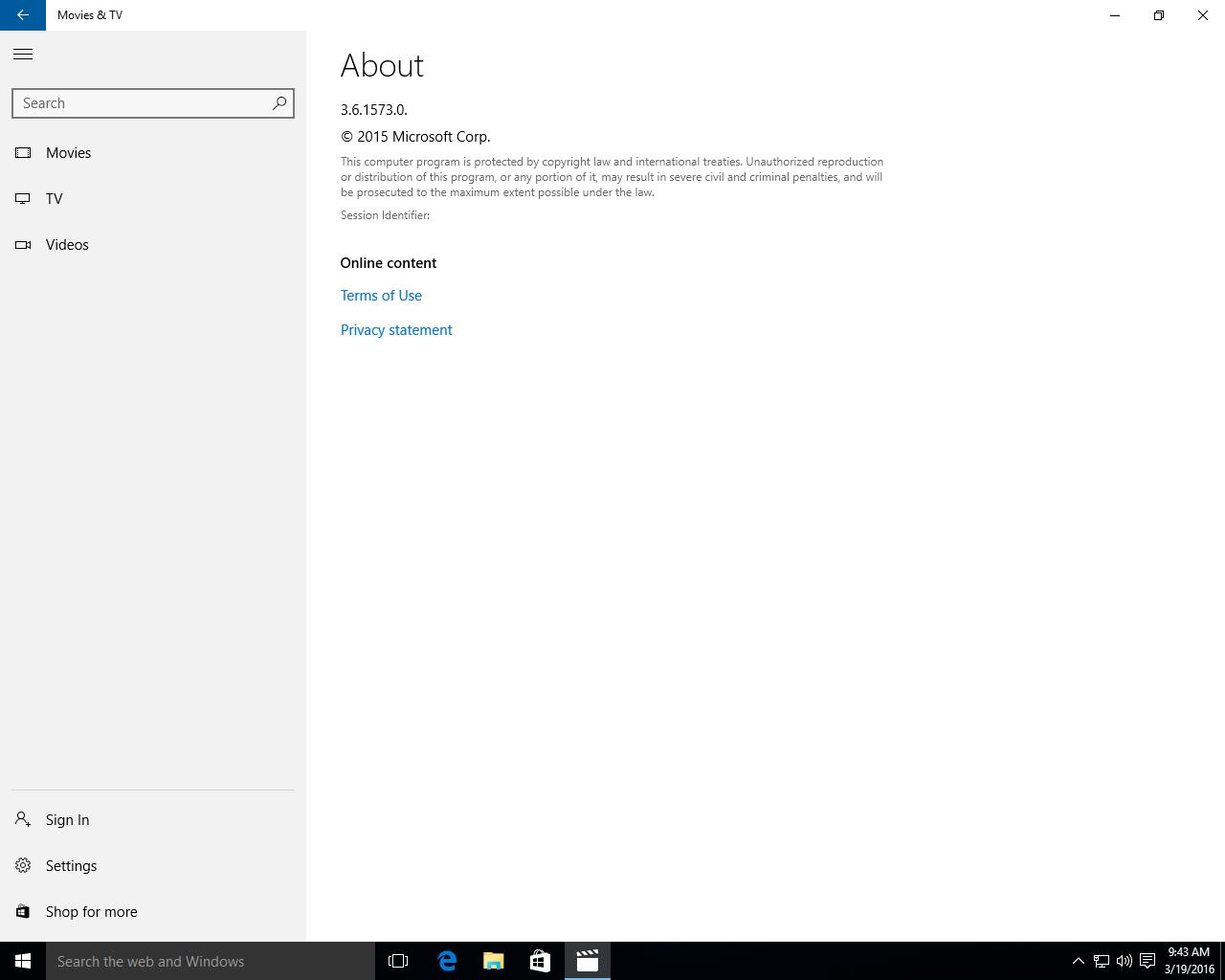Restore down the Movies & TV window
Screen dimensions: 1225x980
tap(1159, 15)
